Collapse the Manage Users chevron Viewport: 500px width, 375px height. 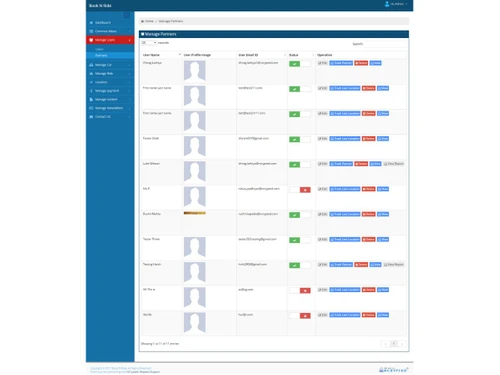[130, 40]
